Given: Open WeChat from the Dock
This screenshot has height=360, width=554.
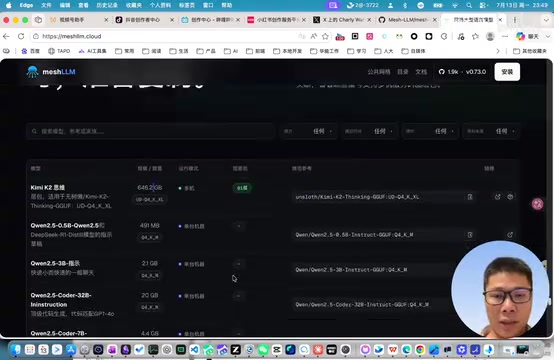Looking at the screenshot, I should (263, 350).
